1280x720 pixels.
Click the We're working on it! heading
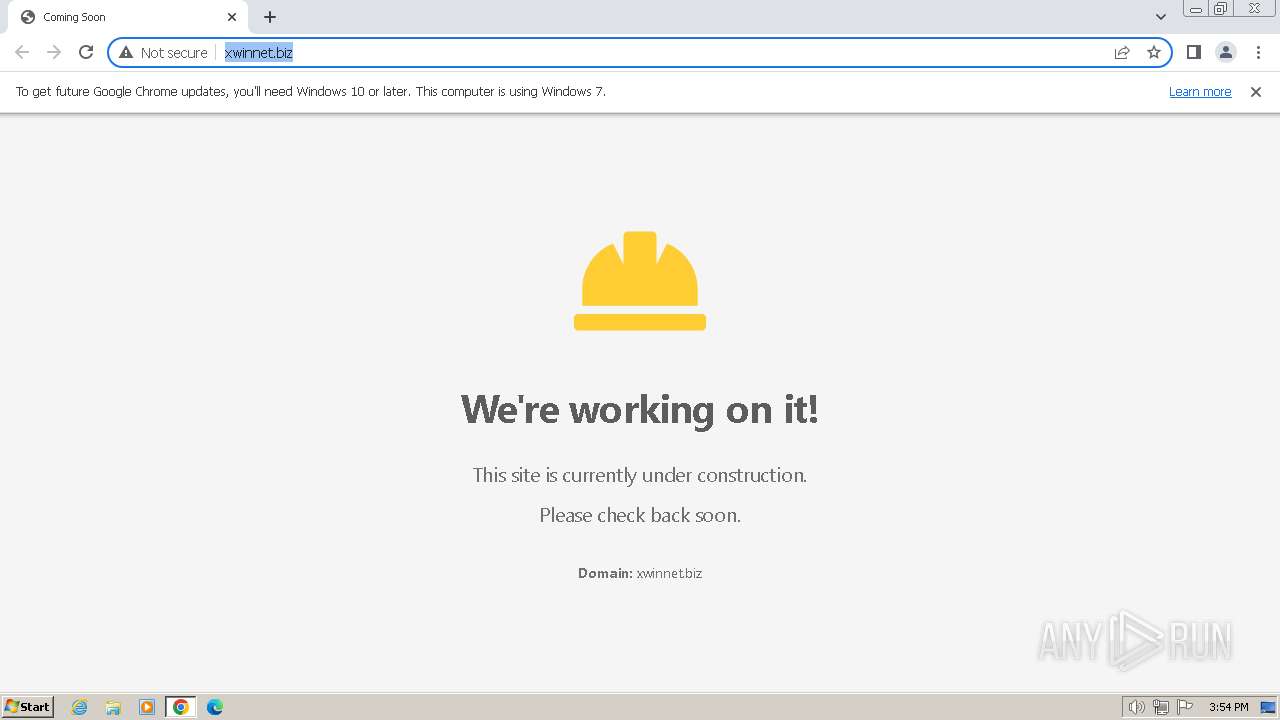640,409
